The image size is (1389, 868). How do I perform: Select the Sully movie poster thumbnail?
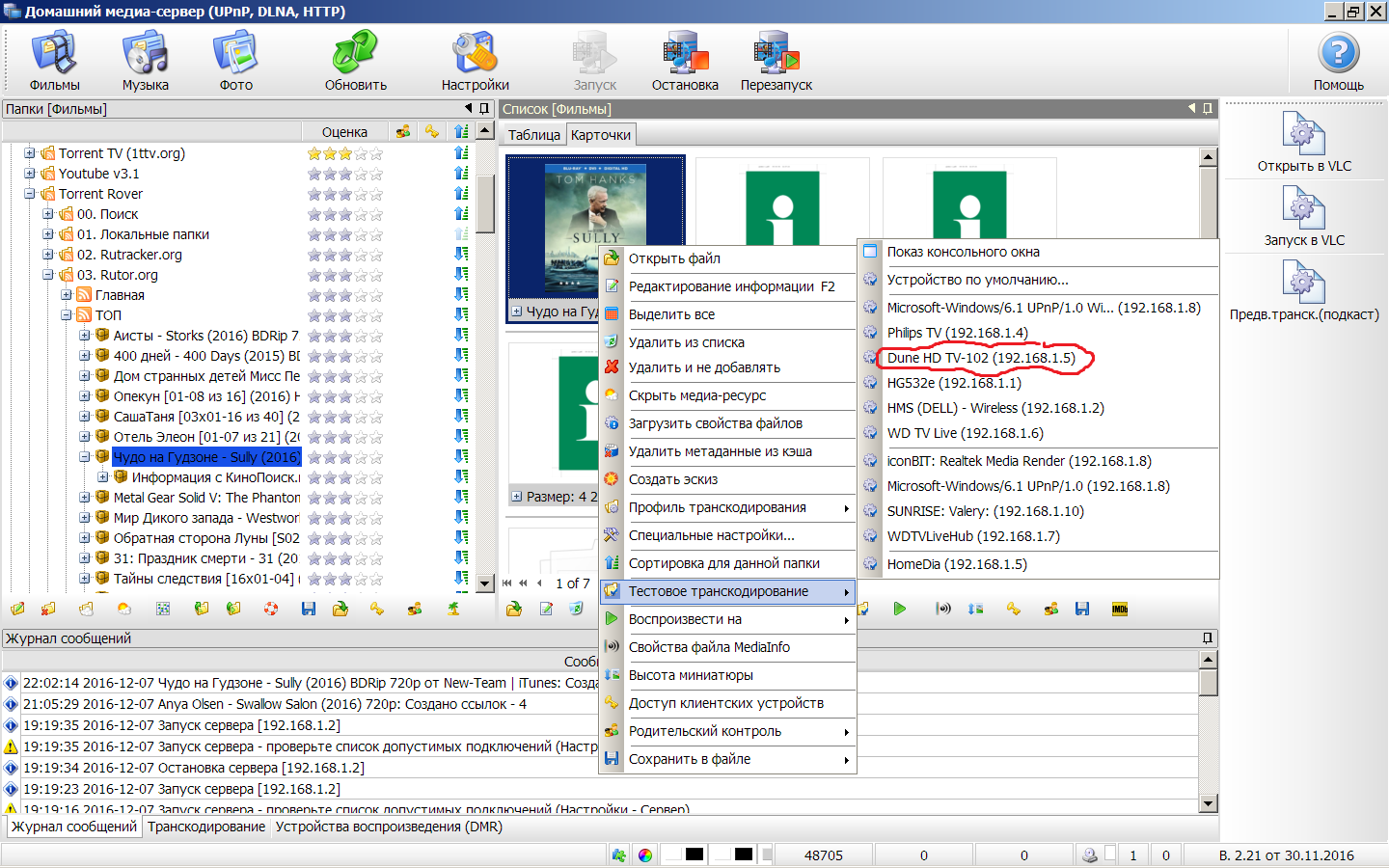point(595,230)
